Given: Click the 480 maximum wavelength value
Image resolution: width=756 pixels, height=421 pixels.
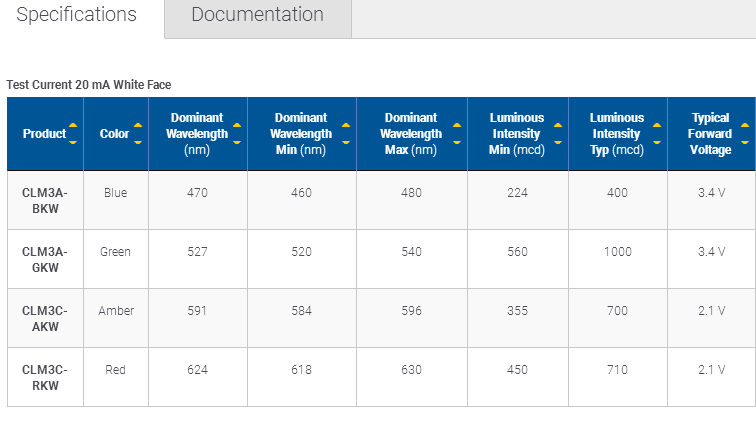Looking at the screenshot, I should coord(411,193).
